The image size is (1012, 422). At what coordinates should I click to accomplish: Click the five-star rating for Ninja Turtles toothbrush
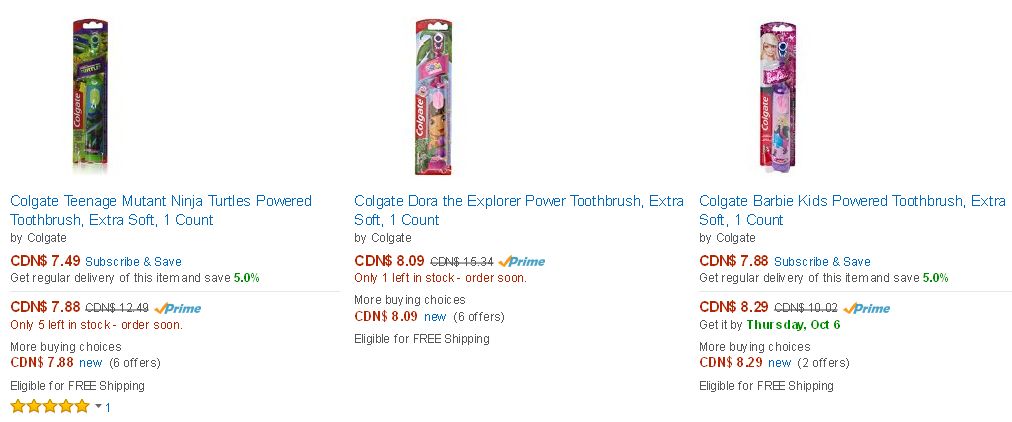(x=50, y=407)
